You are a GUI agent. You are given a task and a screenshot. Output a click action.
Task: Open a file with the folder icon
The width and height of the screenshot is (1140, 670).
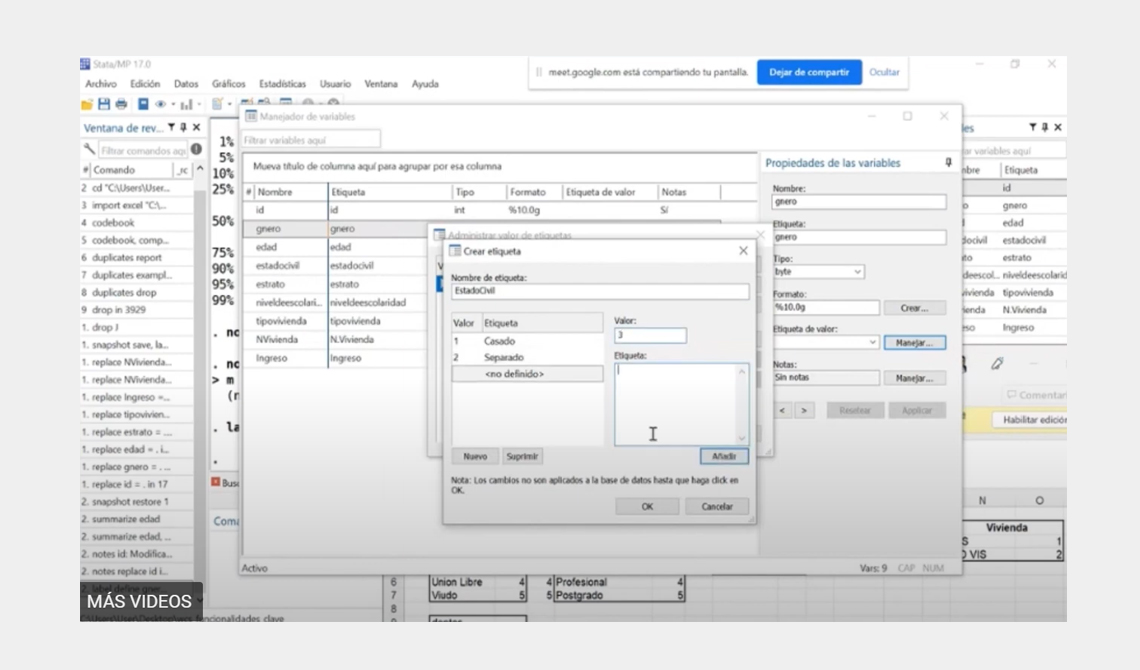87,105
